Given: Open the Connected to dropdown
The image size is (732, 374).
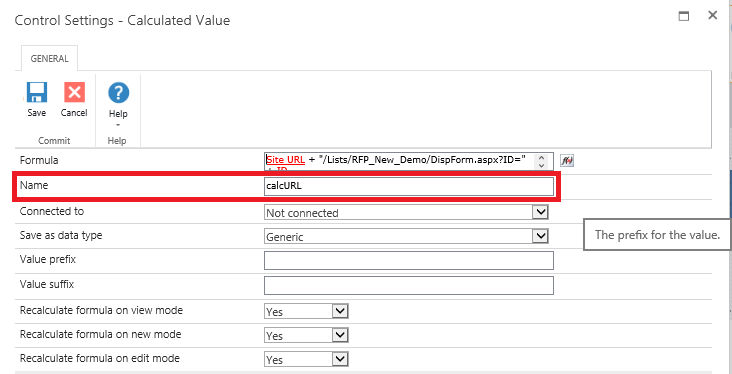Looking at the screenshot, I should click(x=406, y=212).
